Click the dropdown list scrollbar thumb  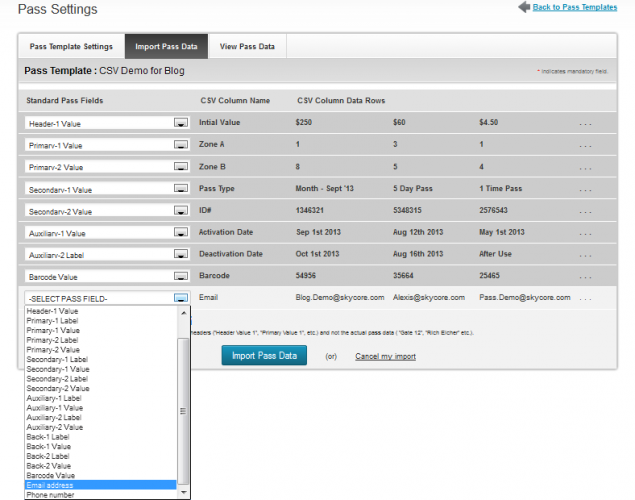click(183, 411)
